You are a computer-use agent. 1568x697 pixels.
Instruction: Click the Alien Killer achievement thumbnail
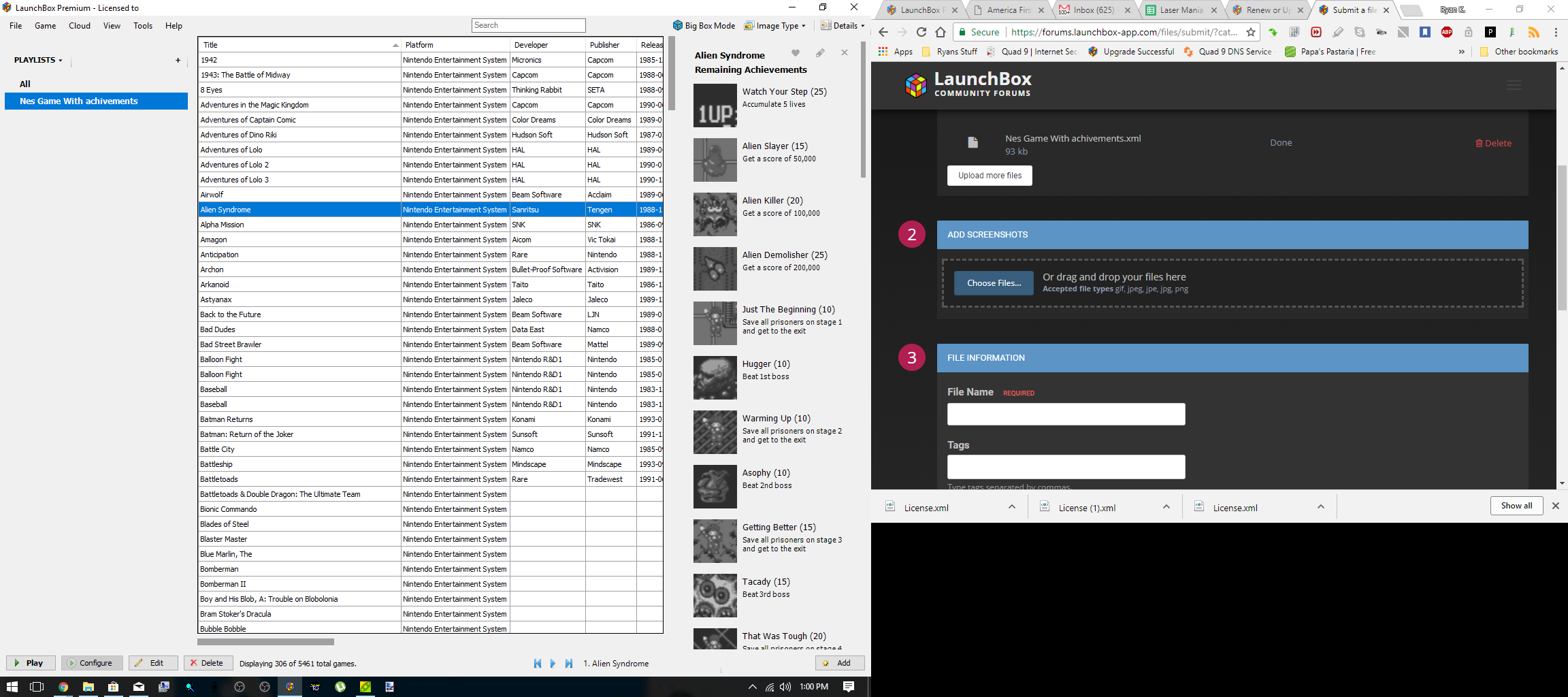point(715,214)
